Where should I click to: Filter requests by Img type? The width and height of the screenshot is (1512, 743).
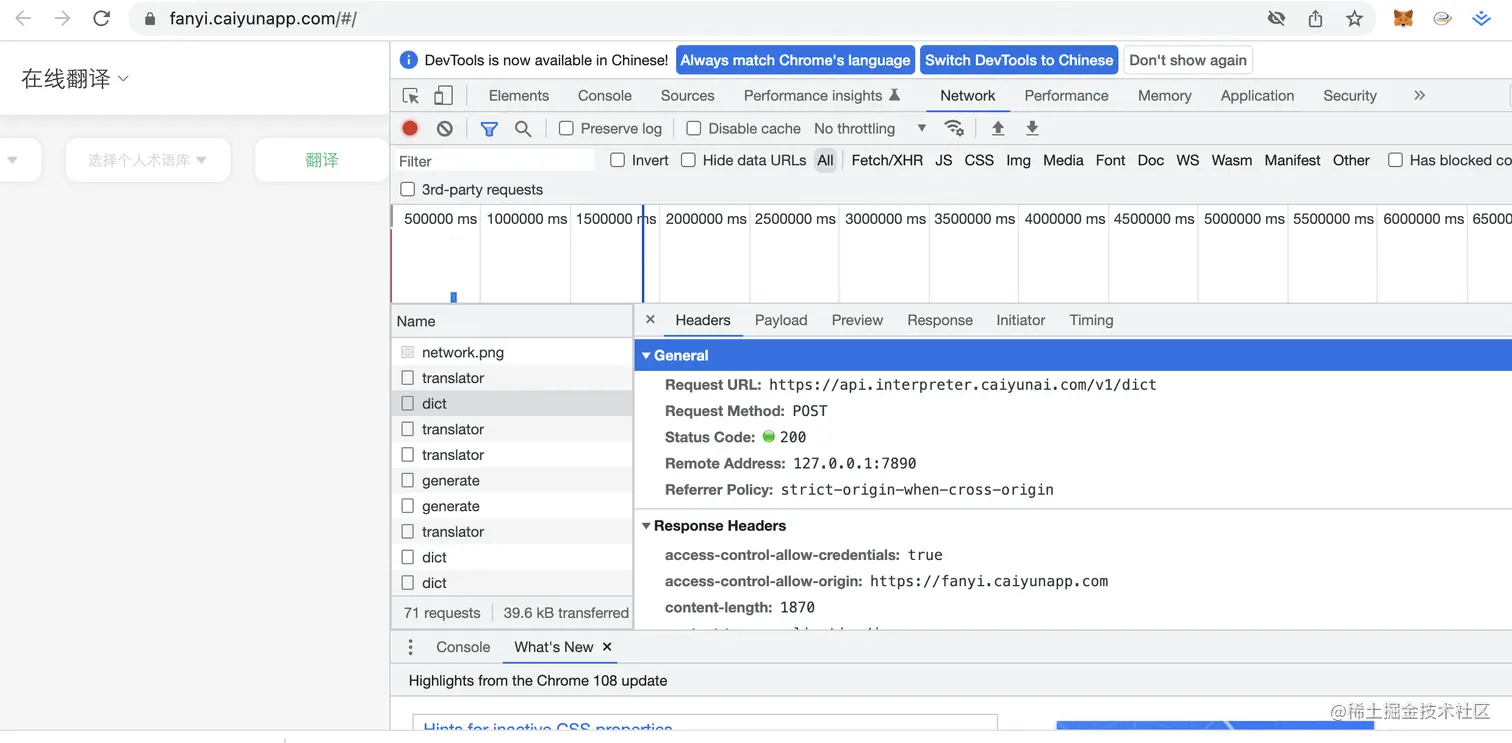pyautogui.click(x=1018, y=160)
